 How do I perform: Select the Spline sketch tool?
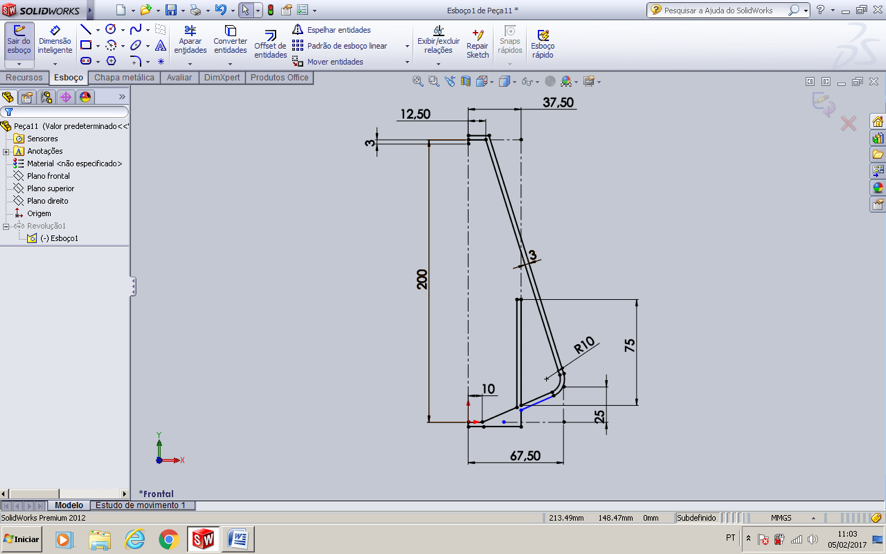(136, 29)
